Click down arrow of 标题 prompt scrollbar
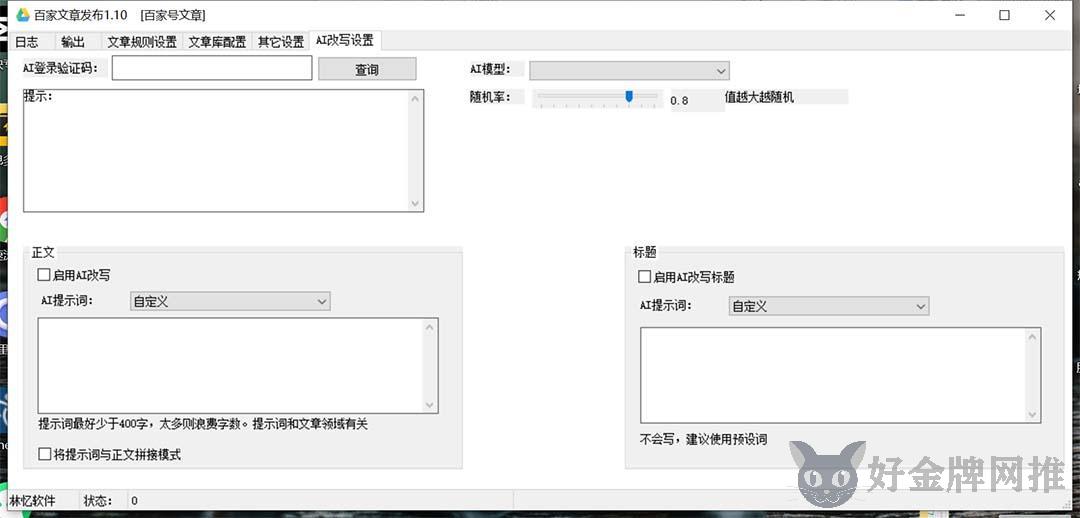Screen dimensions: 1080x518 tap(1032, 414)
